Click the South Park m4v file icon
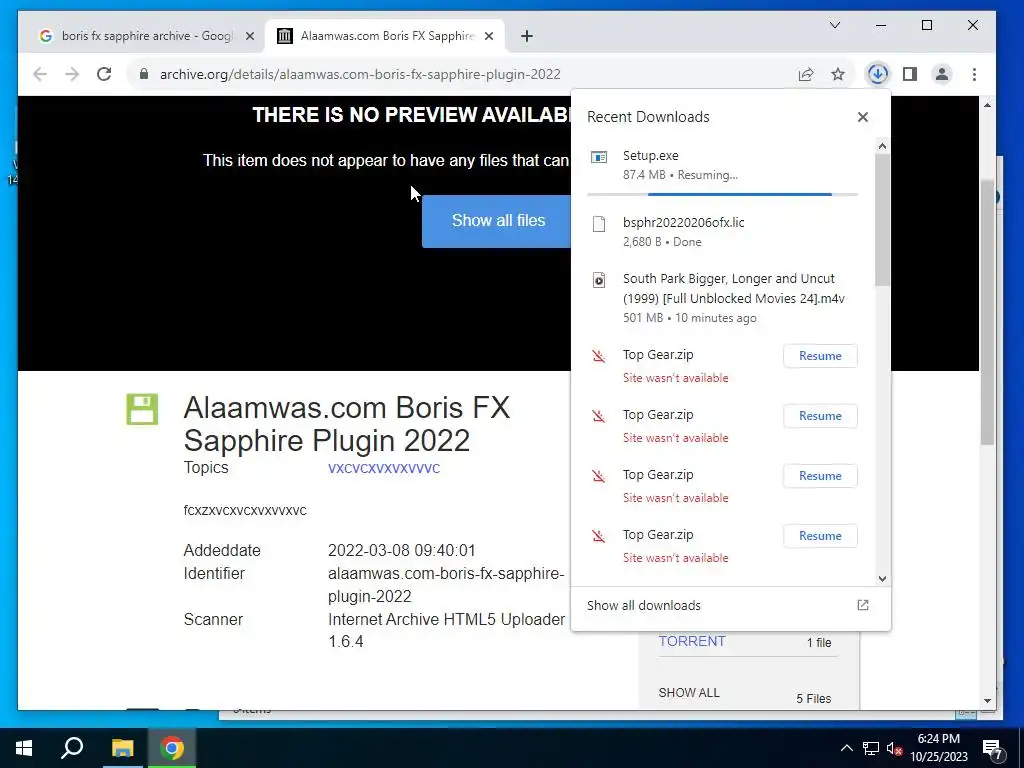The image size is (1024, 768). point(599,280)
